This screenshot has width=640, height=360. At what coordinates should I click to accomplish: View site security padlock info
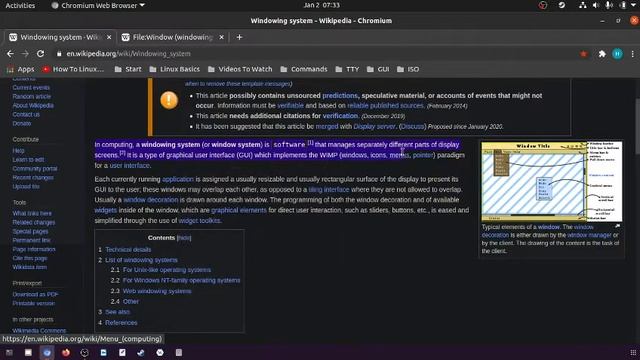59,53
